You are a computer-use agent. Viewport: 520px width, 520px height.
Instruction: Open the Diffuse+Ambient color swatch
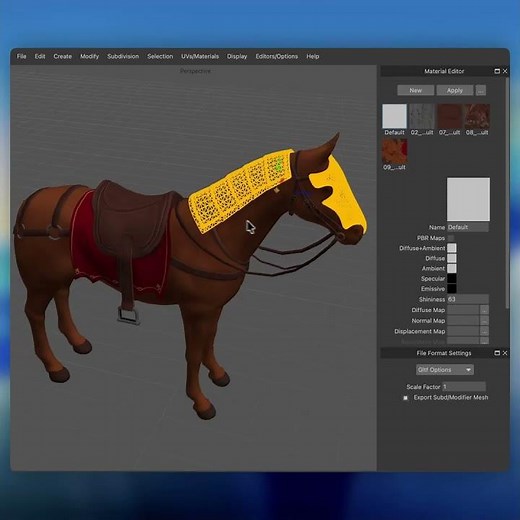click(x=452, y=248)
